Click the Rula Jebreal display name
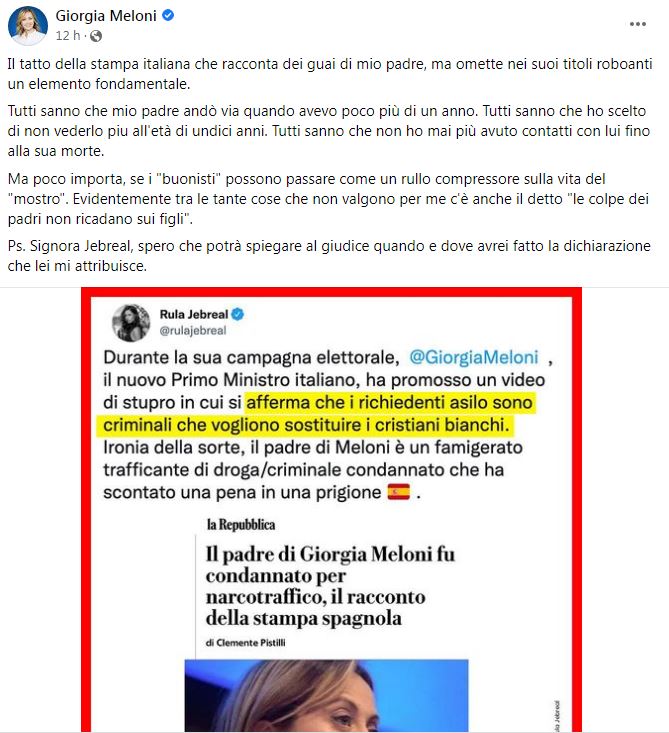This screenshot has width=669, height=733. pos(194,314)
